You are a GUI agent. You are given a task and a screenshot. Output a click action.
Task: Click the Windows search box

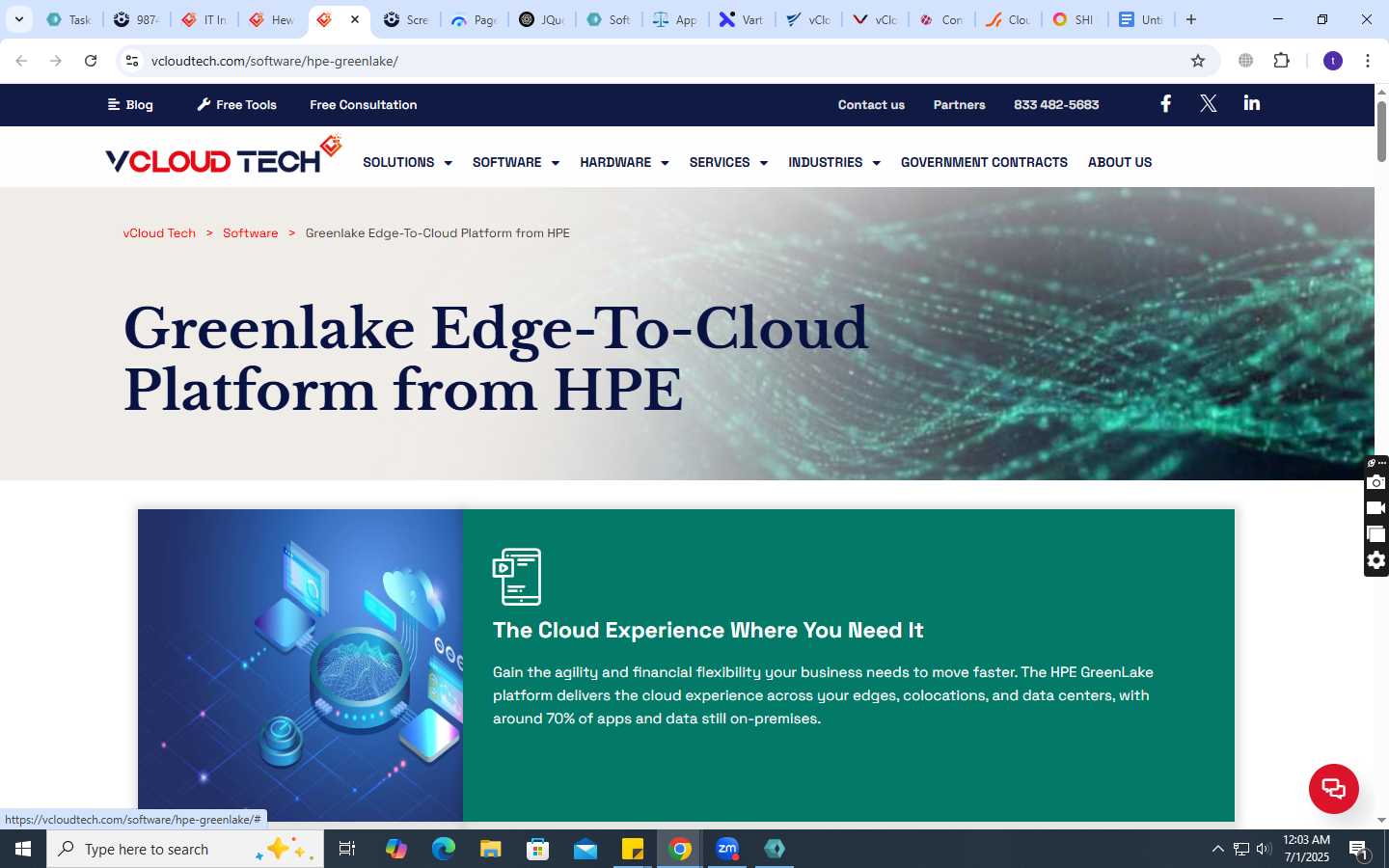[x=185, y=849]
